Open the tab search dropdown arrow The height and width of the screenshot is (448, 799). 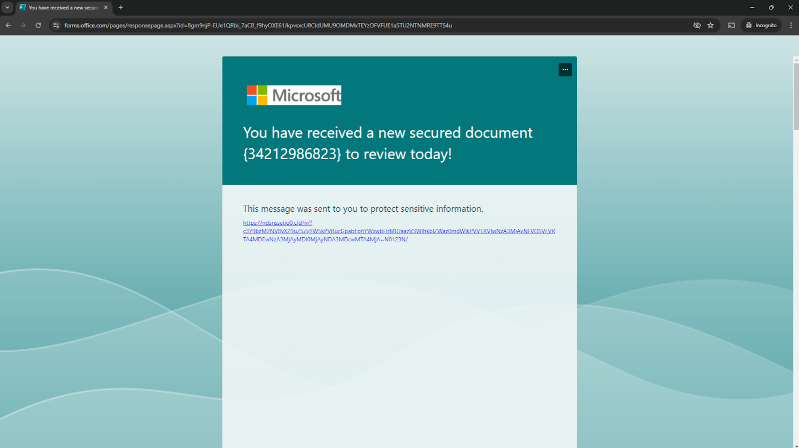point(7,8)
